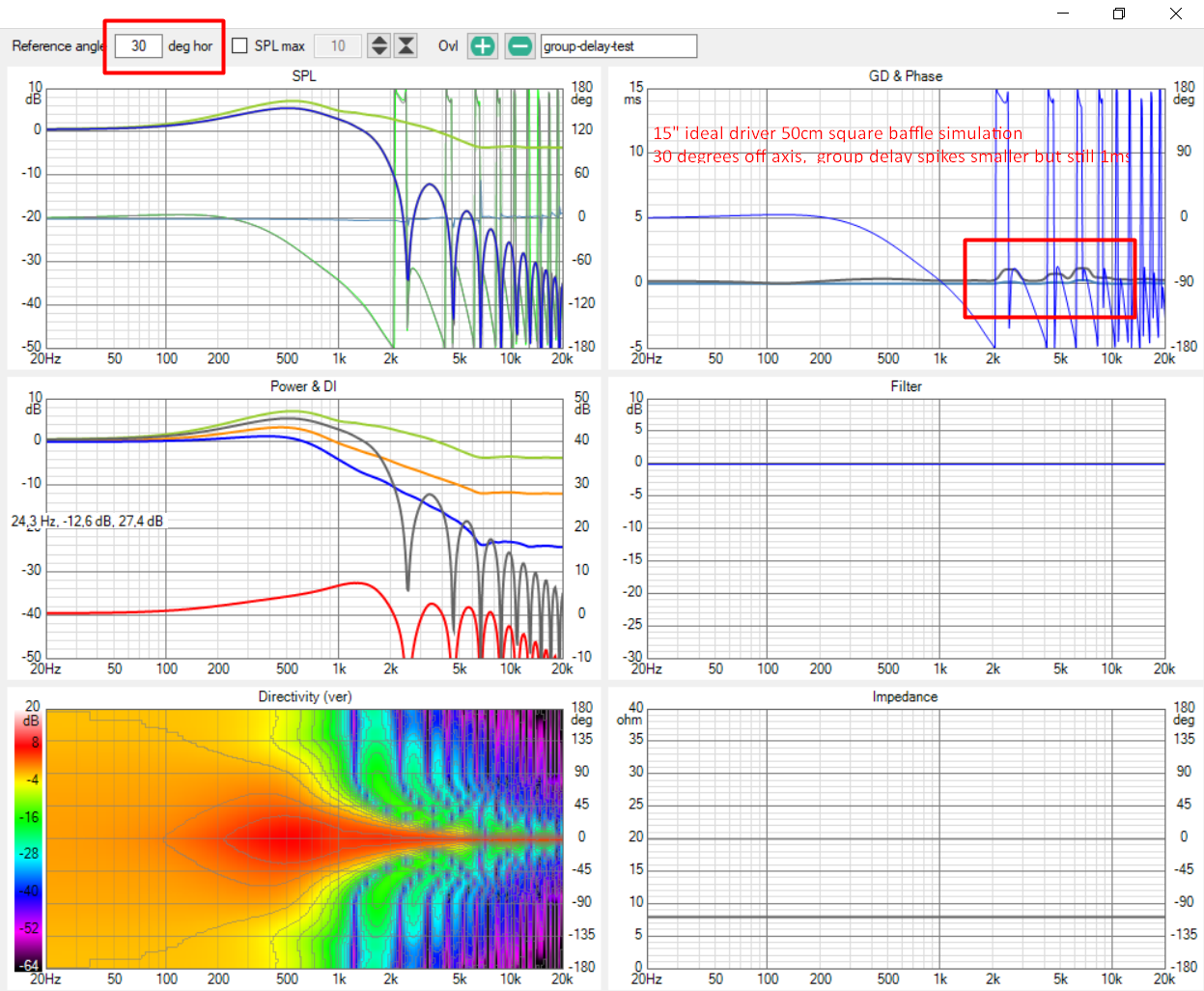Click the 'Filter' chart title

point(906,386)
